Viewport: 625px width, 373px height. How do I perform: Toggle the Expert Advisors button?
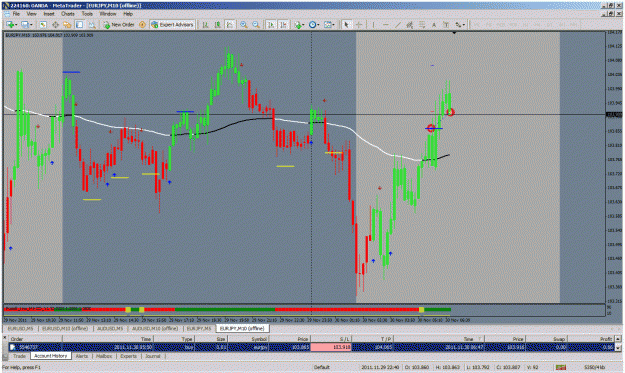coord(172,25)
